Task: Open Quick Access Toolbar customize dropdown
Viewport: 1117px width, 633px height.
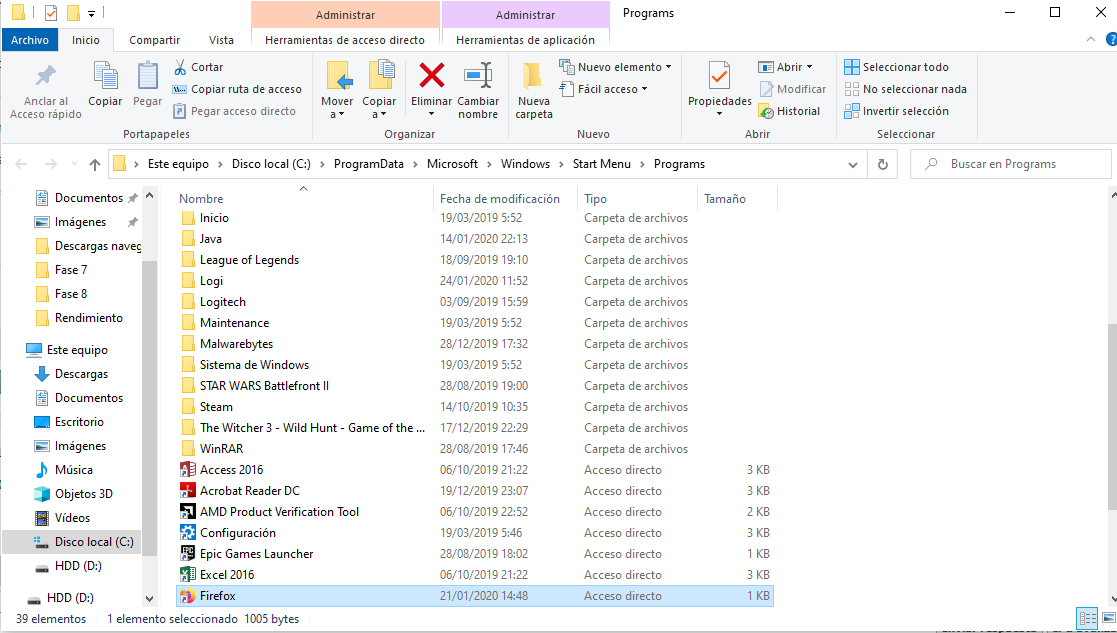Action: tap(91, 14)
